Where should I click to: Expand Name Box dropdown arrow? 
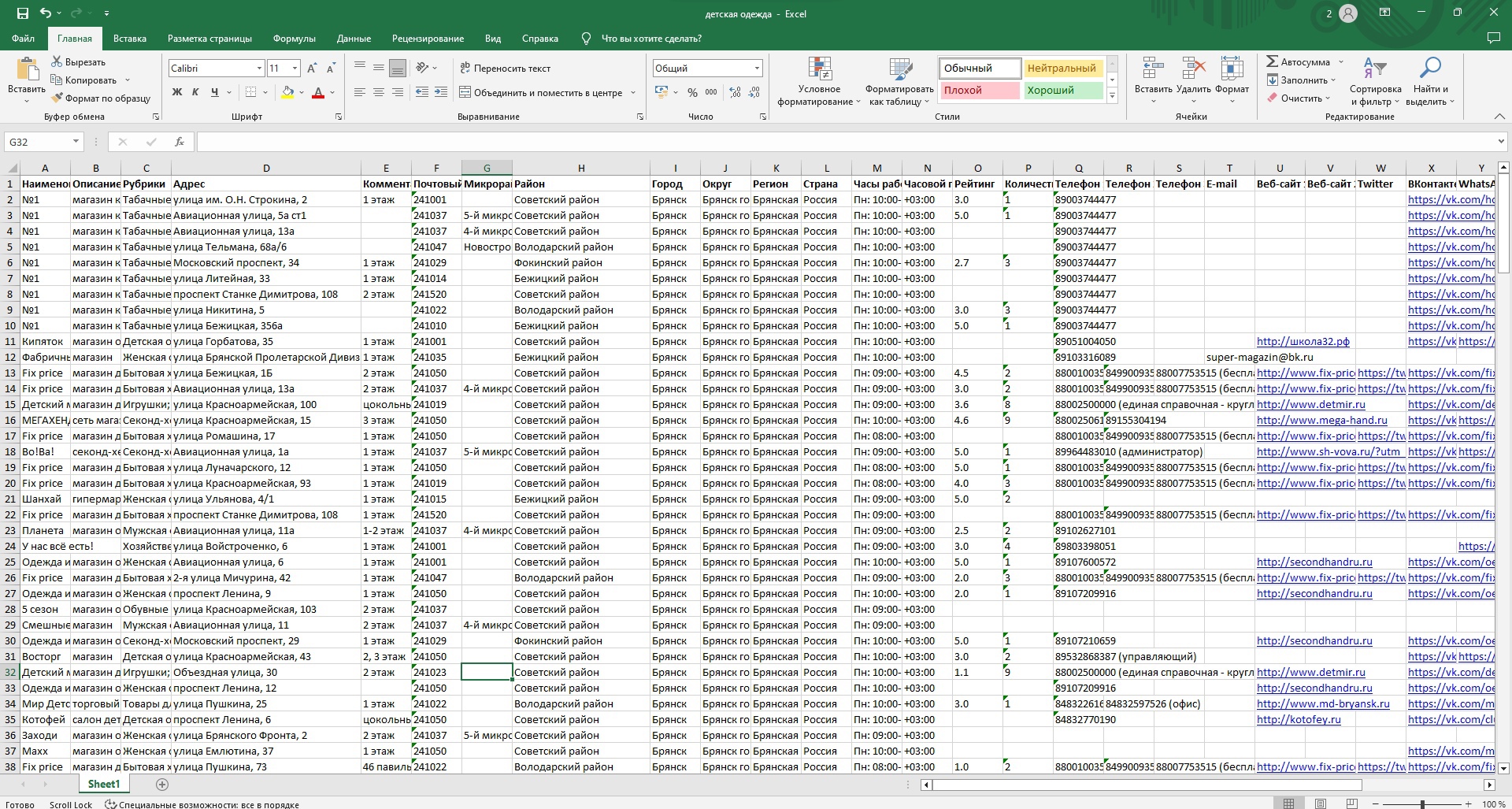(x=76, y=142)
